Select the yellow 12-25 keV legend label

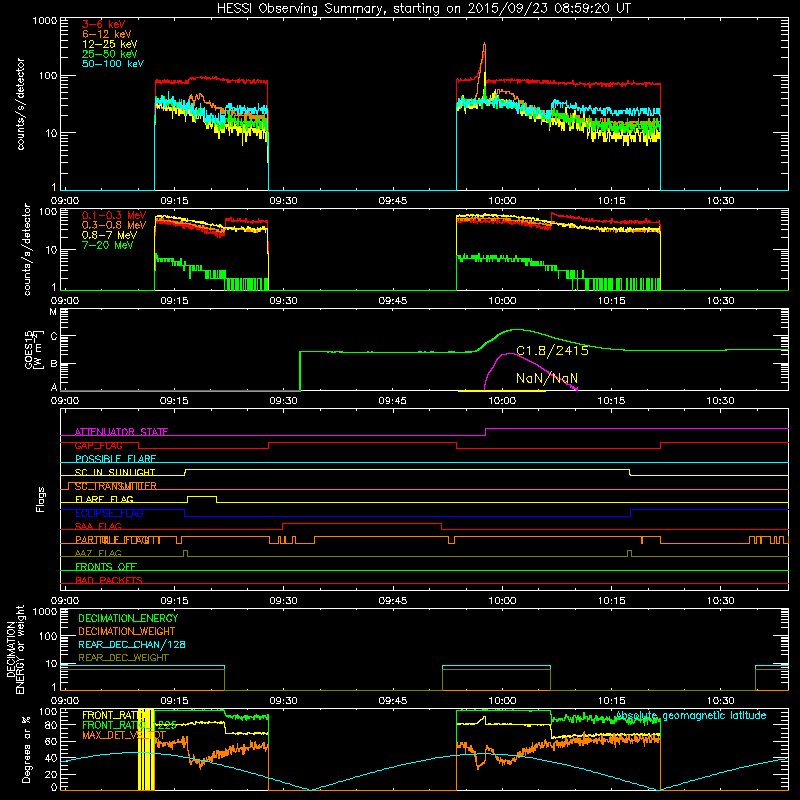(110, 44)
